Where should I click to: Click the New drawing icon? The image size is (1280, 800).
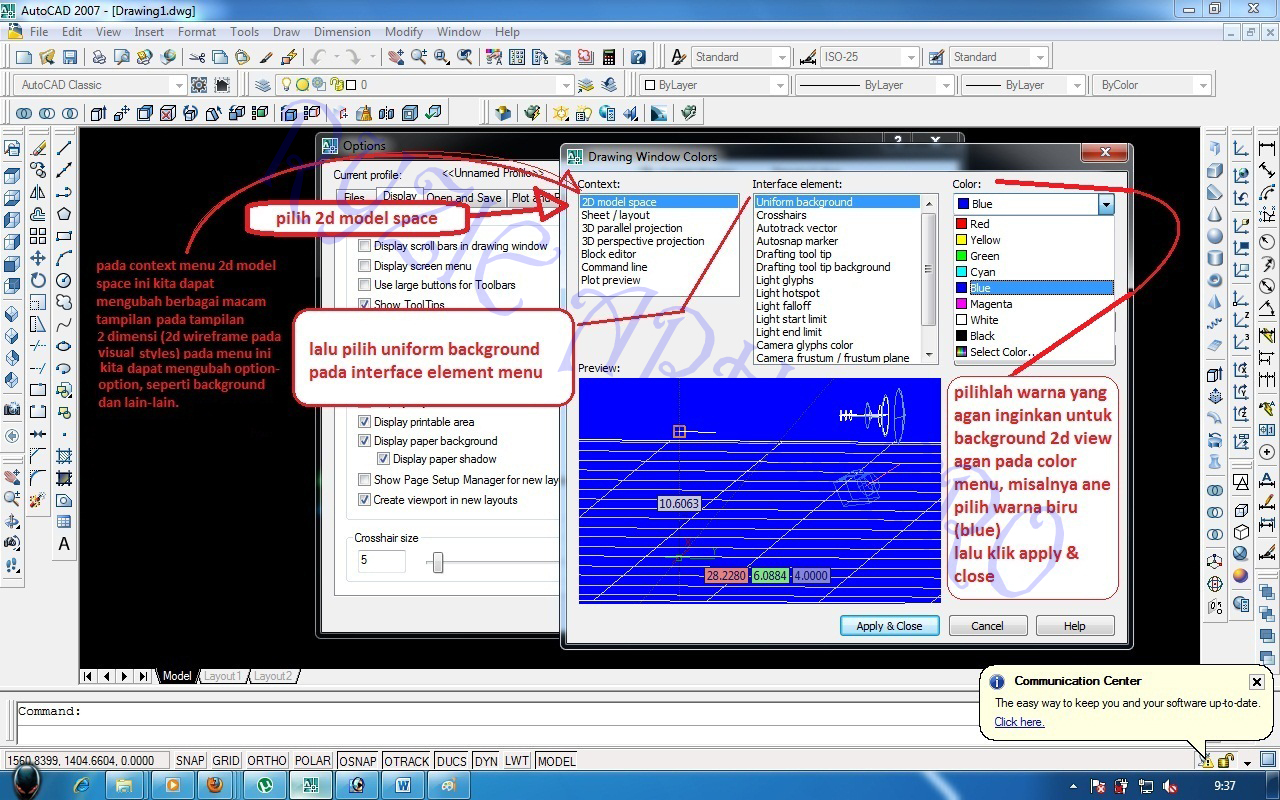[23, 57]
